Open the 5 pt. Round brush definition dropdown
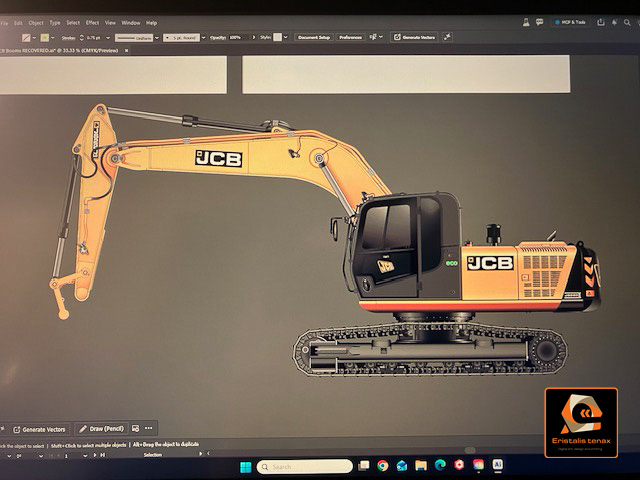 [x=204, y=38]
